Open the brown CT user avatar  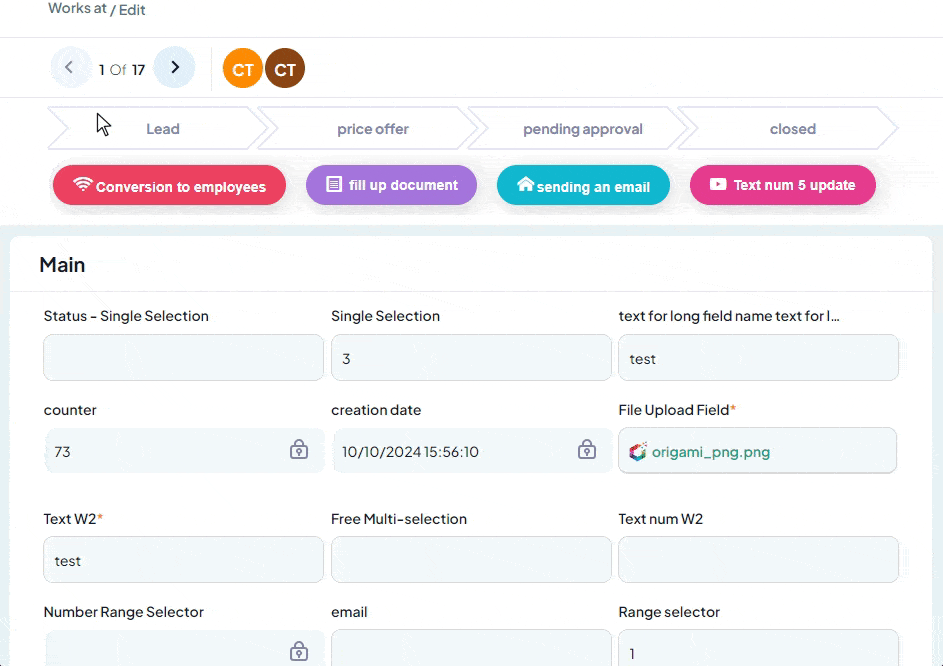285,69
